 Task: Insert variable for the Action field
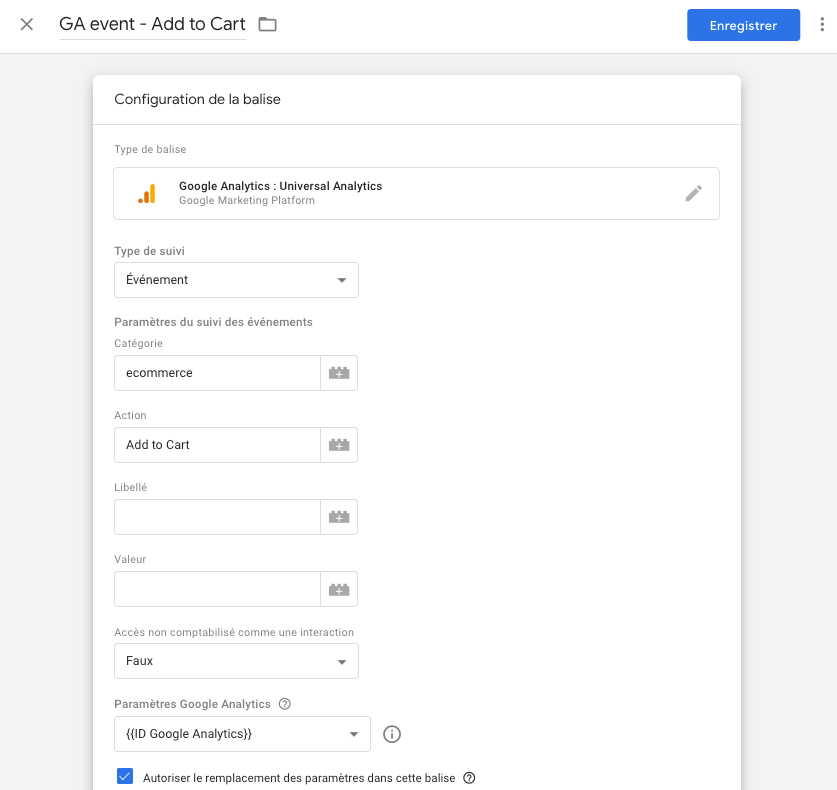(x=339, y=445)
